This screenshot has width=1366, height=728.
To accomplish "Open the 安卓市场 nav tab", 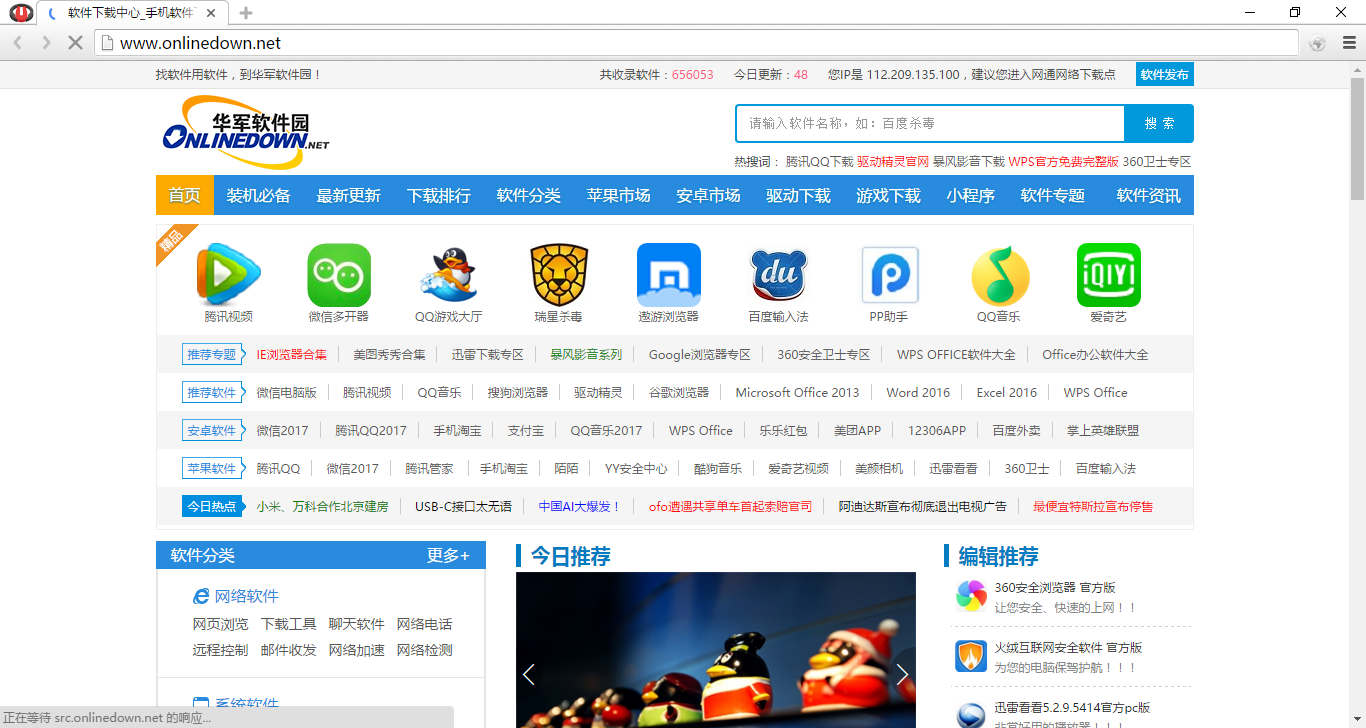I will click(x=709, y=195).
